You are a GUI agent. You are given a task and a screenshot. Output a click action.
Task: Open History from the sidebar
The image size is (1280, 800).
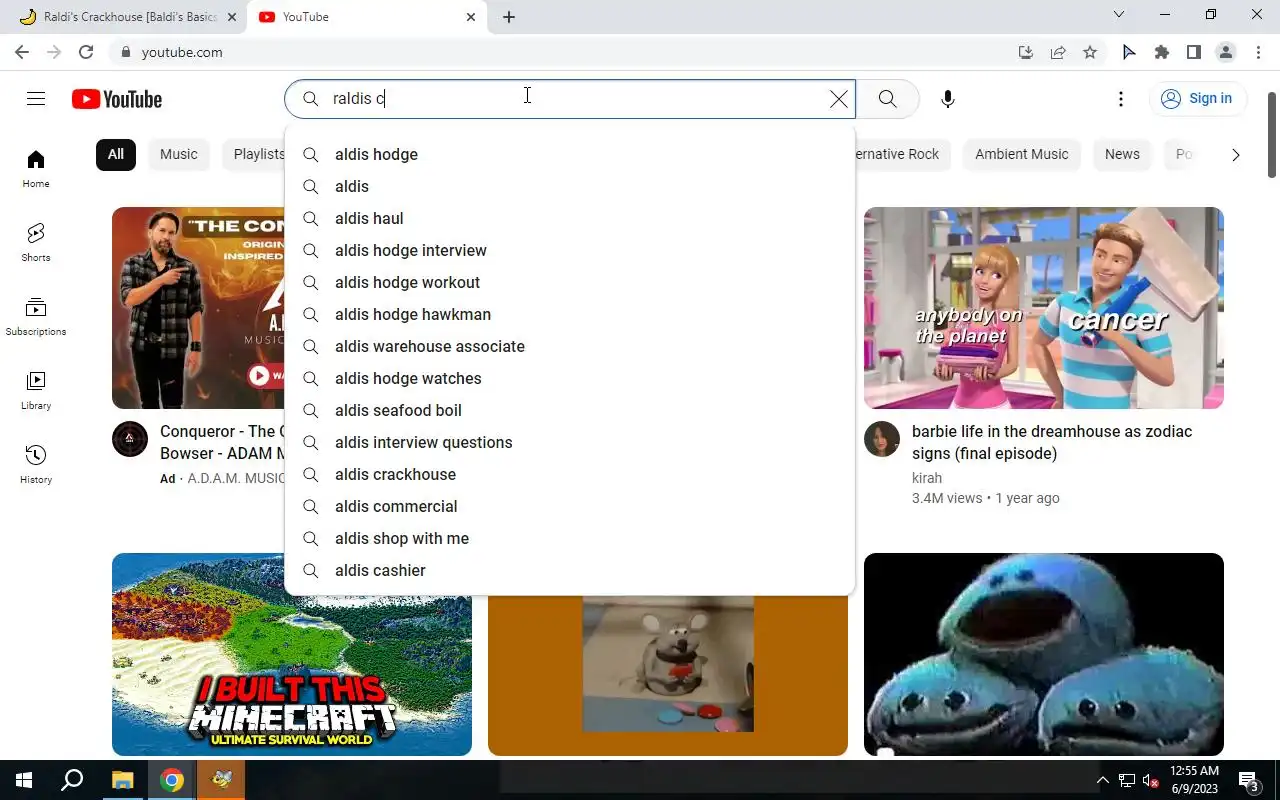pos(36,465)
